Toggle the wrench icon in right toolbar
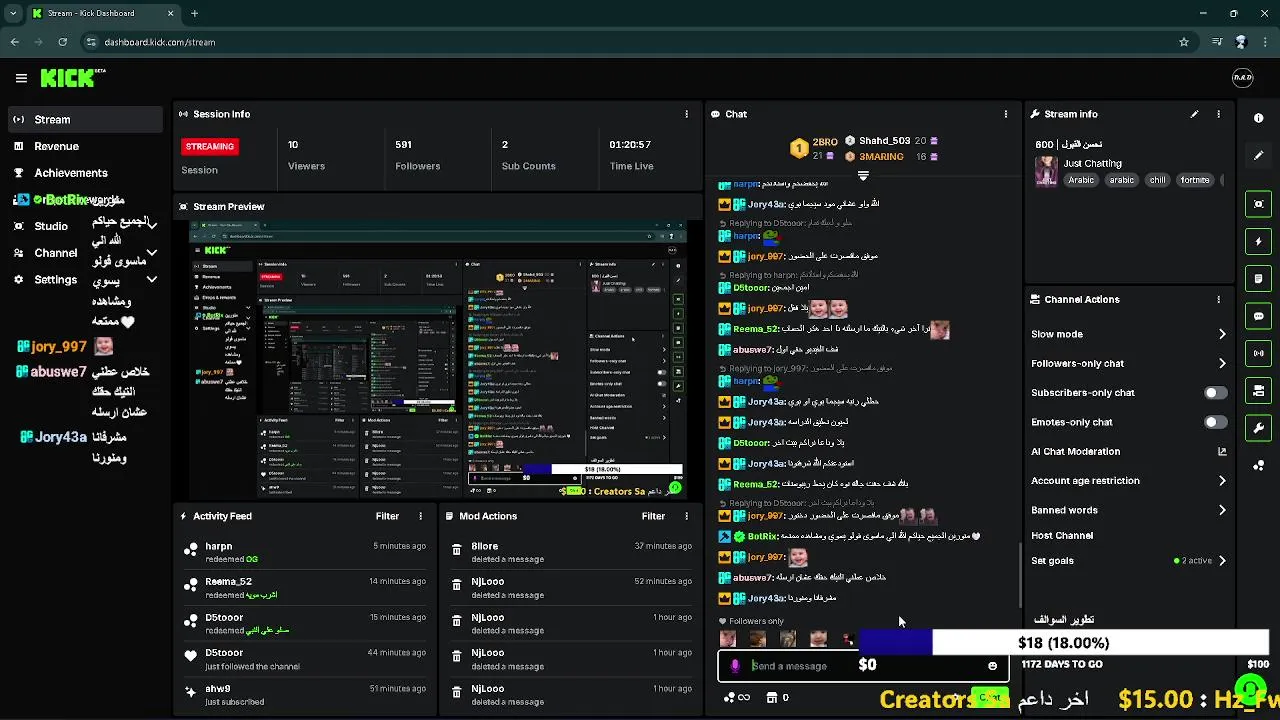1280x720 pixels. (x=1258, y=428)
